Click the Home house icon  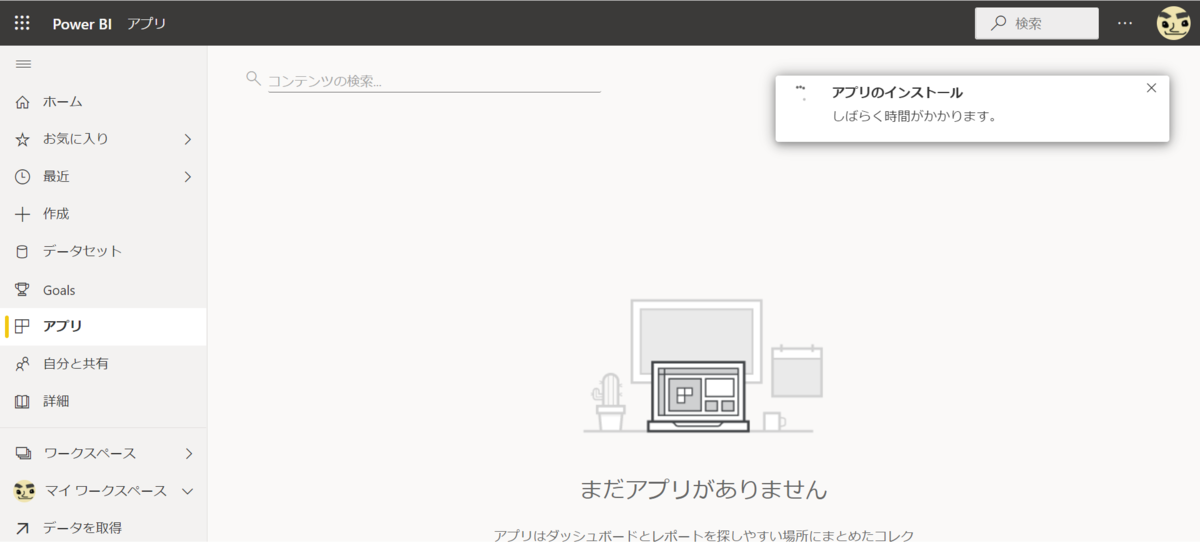pos(23,102)
